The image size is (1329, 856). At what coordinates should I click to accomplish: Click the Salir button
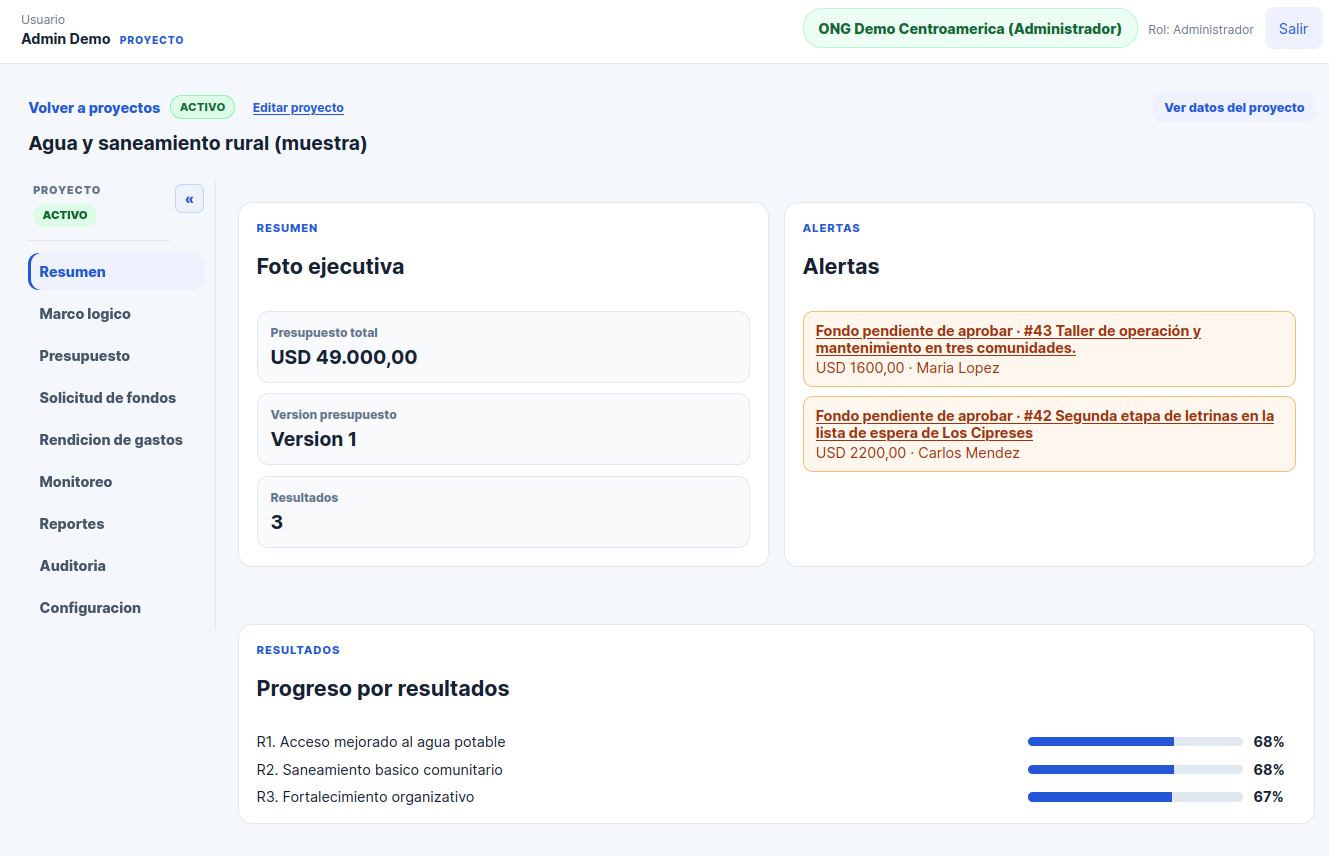point(1293,29)
